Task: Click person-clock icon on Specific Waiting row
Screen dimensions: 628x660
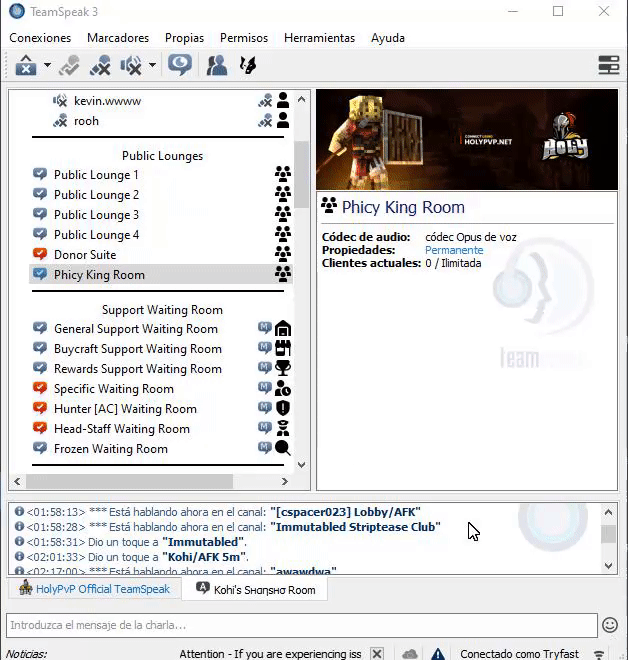Action: click(283, 388)
